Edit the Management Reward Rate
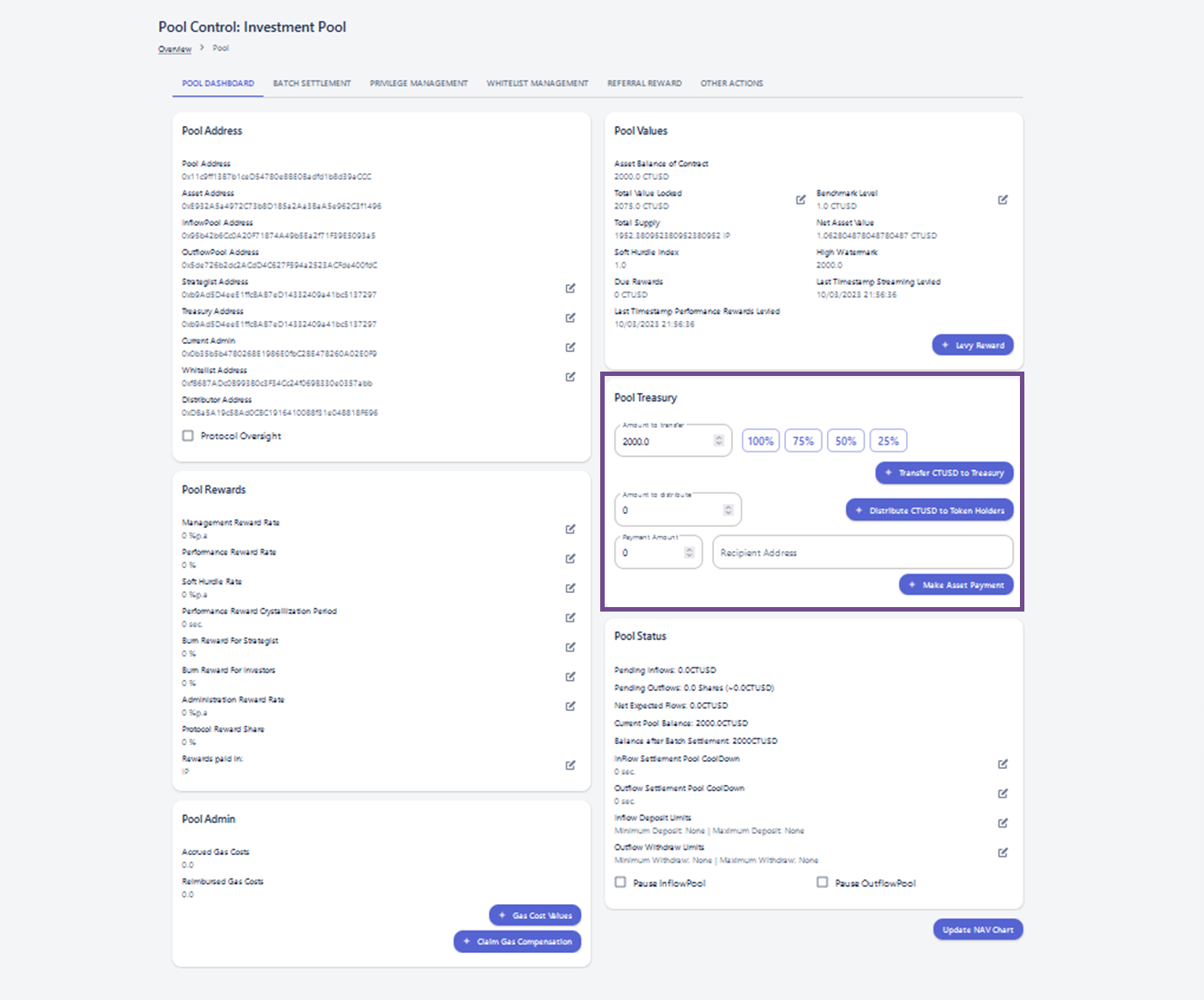1204x1000 pixels. click(x=570, y=529)
